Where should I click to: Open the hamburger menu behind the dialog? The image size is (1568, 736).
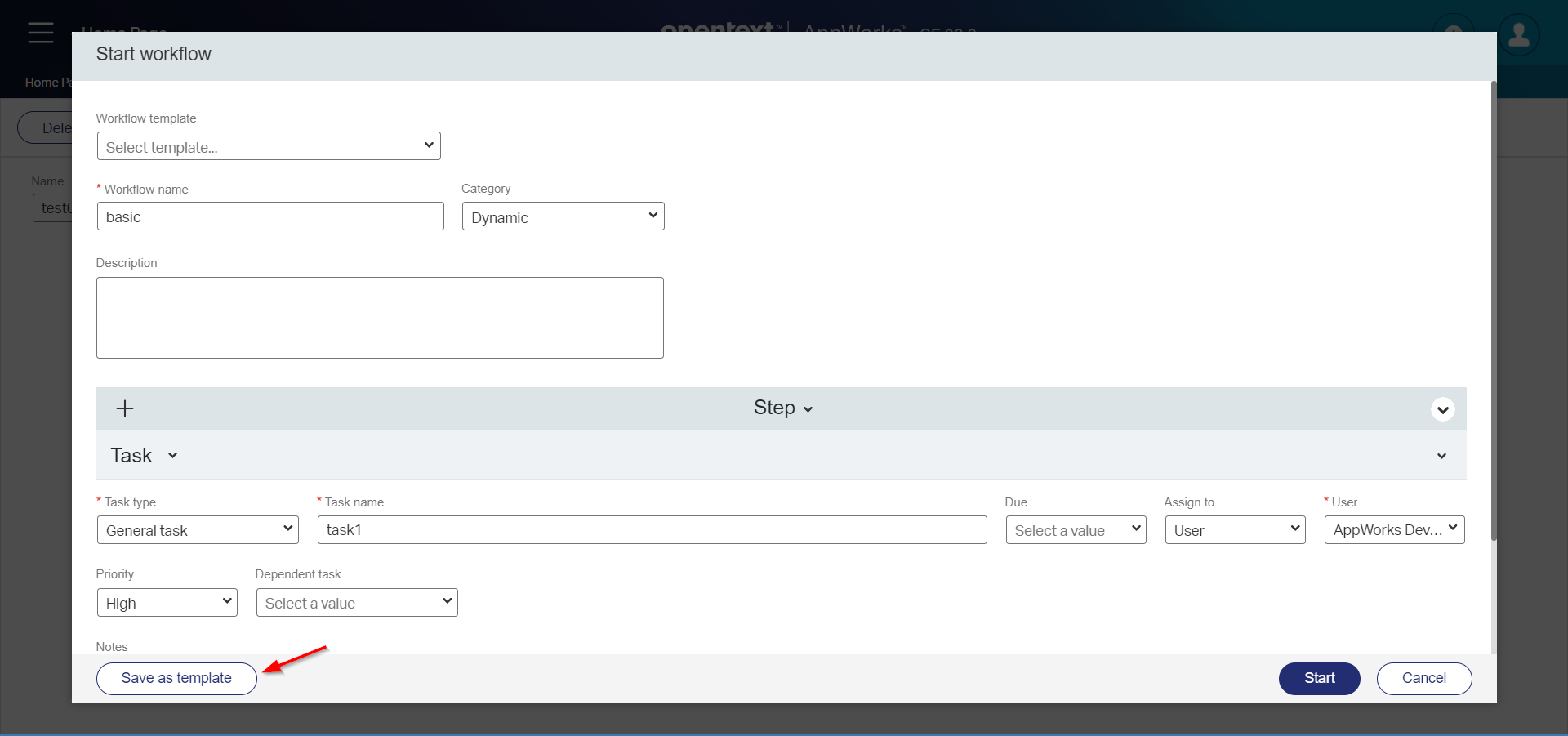click(x=40, y=33)
